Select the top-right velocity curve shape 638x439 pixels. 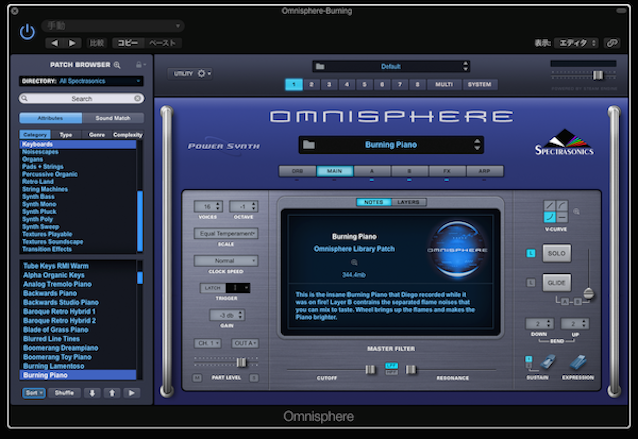pyautogui.click(x=562, y=205)
